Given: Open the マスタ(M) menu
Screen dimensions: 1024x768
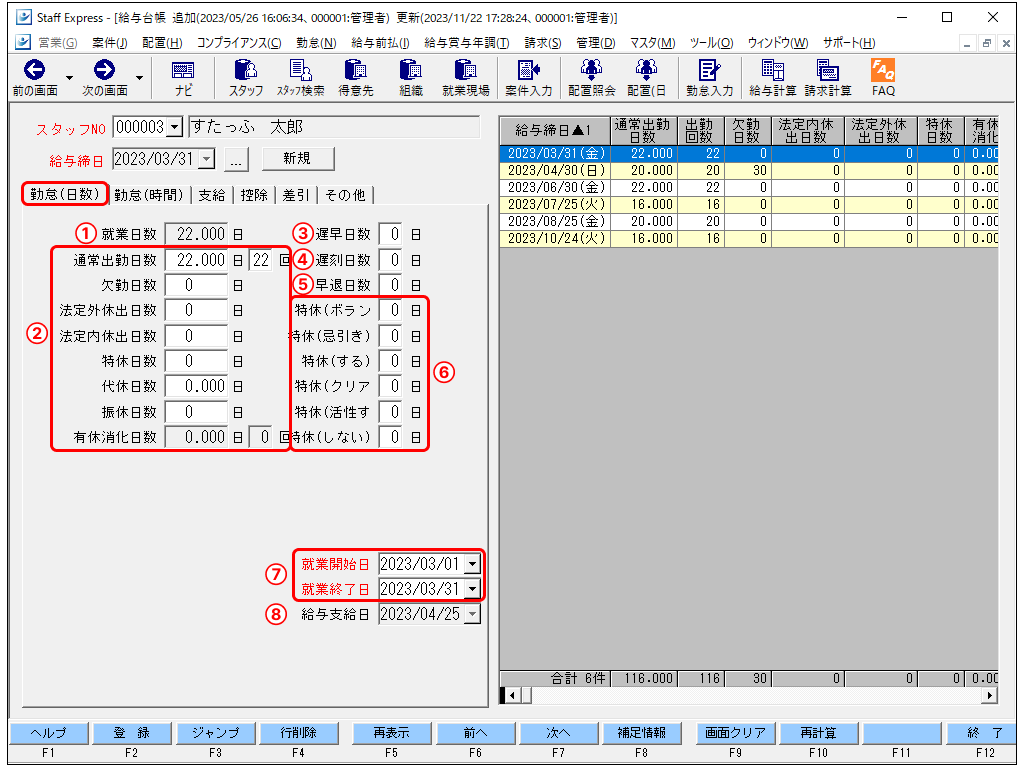Looking at the screenshot, I should pos(651,42).
